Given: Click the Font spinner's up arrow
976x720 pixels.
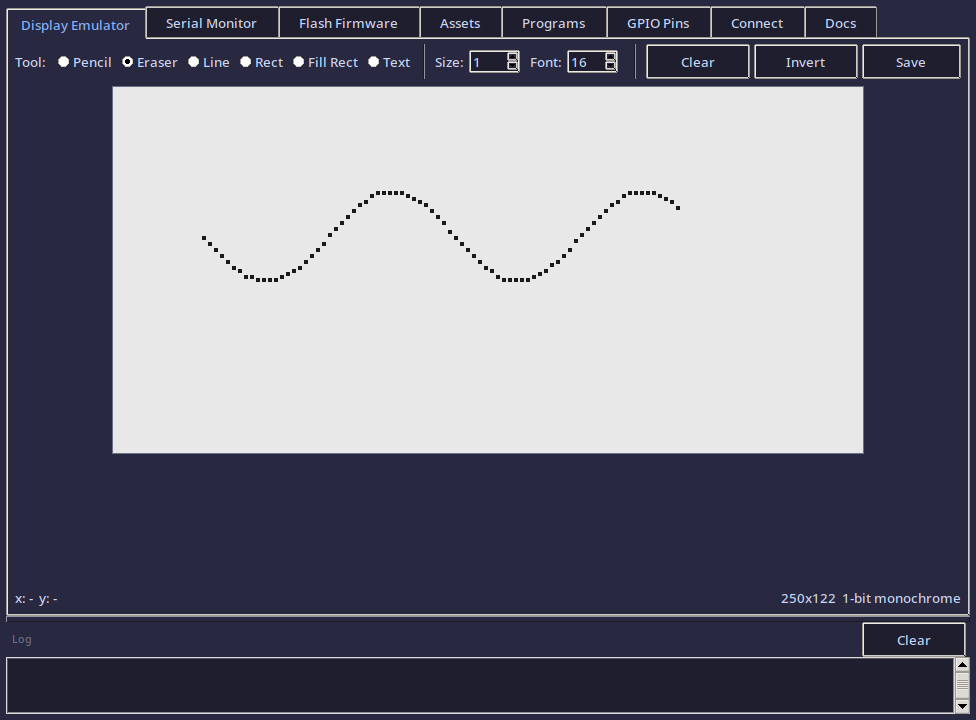Looking at the screenshot, I should pos(610,57).
